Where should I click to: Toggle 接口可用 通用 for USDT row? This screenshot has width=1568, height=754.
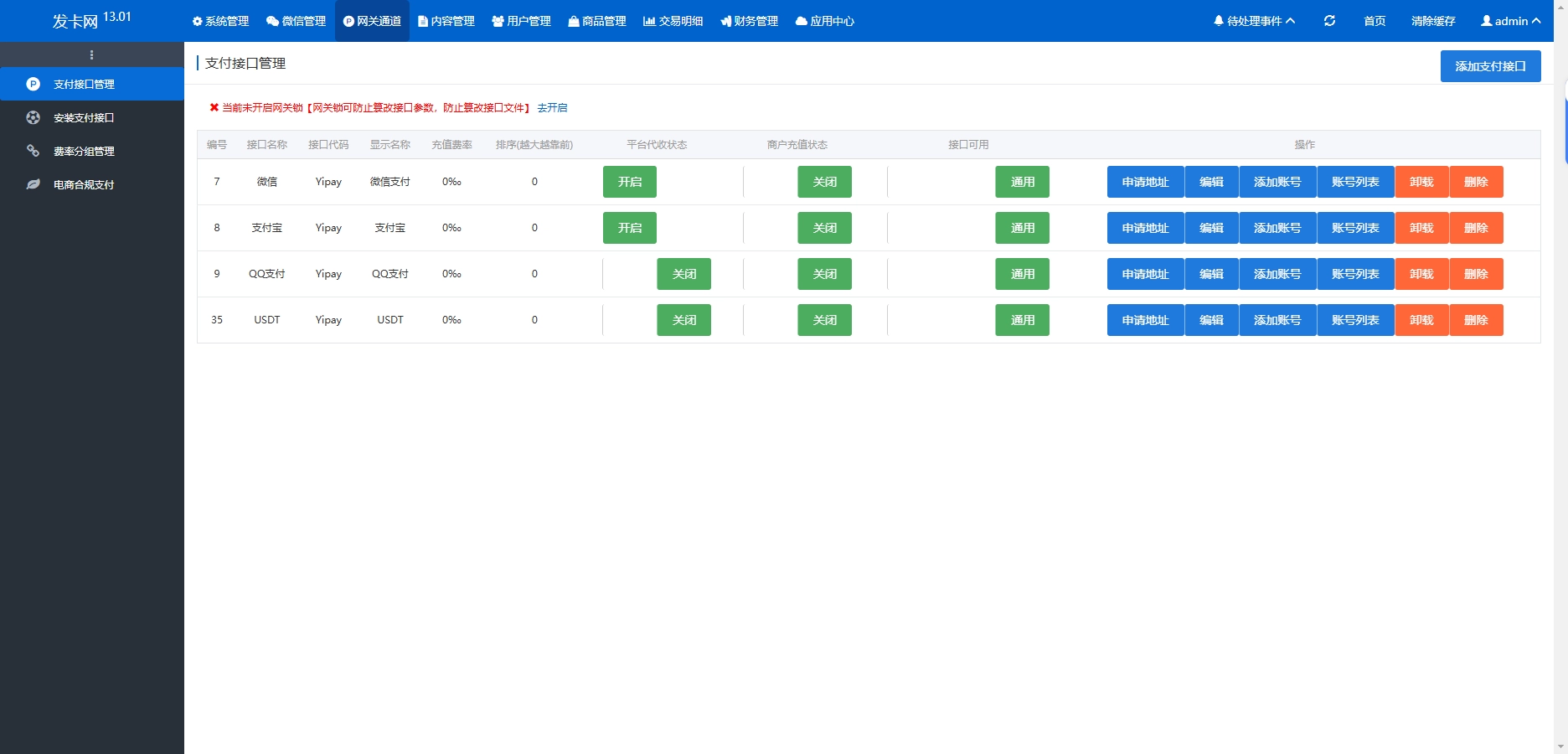pos(1022,320)
